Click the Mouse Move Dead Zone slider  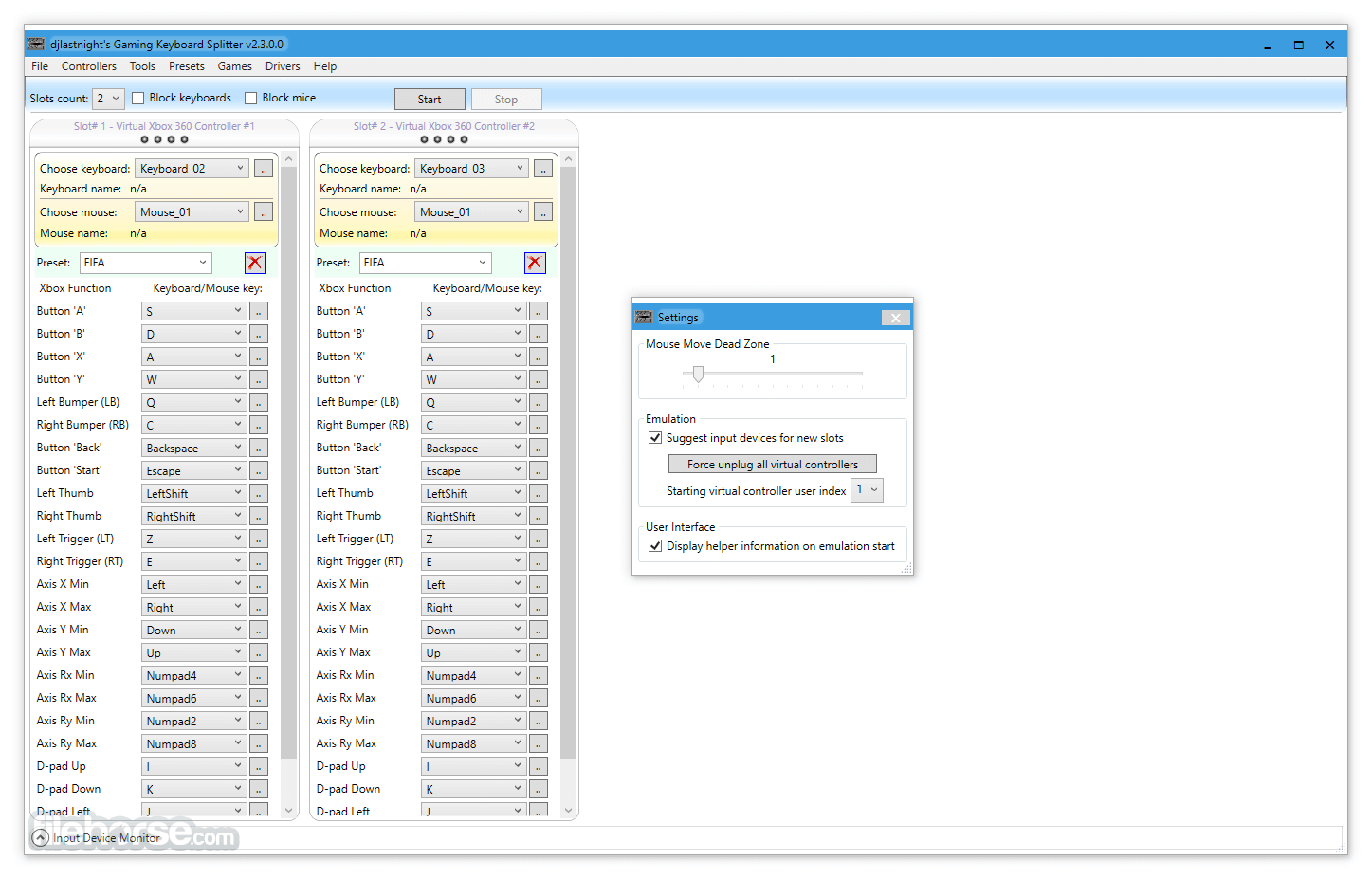point(773,375)
